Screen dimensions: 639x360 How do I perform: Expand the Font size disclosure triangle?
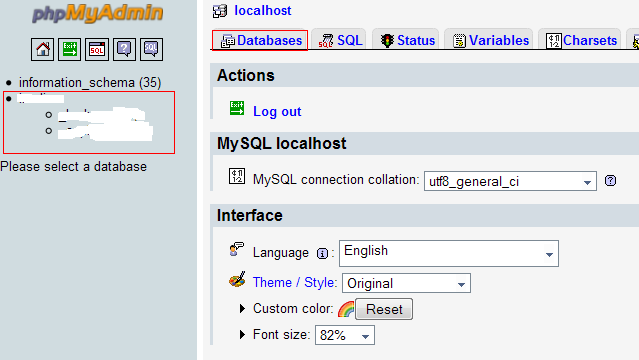tap(242, 335)
